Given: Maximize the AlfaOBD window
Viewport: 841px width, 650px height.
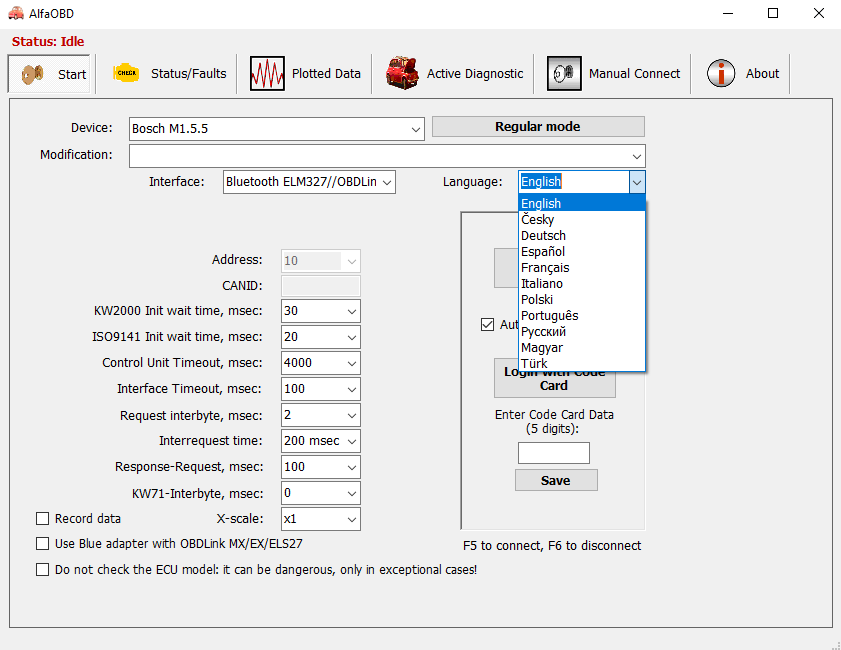Looking at the screenshot, I should (x=773, y=13).
